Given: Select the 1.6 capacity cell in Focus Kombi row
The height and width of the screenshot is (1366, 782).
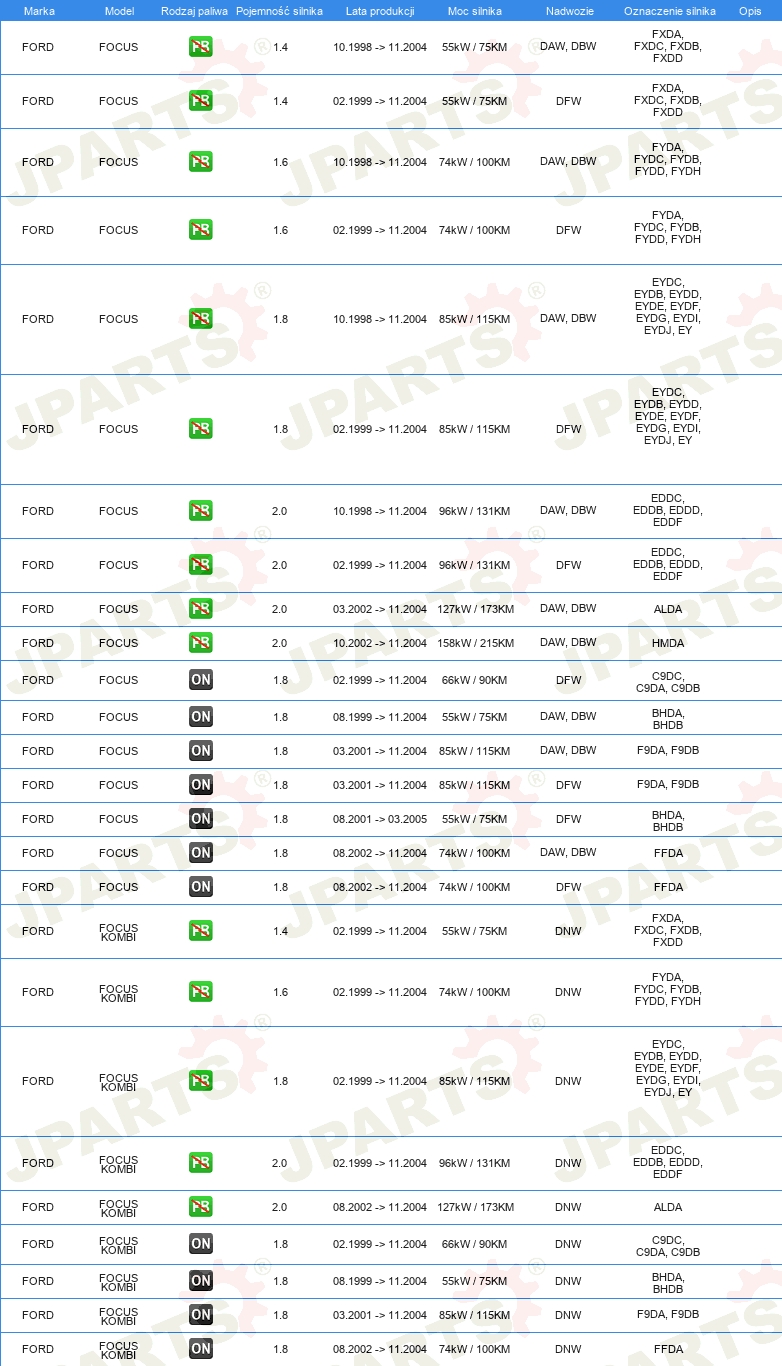Looking at the screenshot, I should [280, 992].
